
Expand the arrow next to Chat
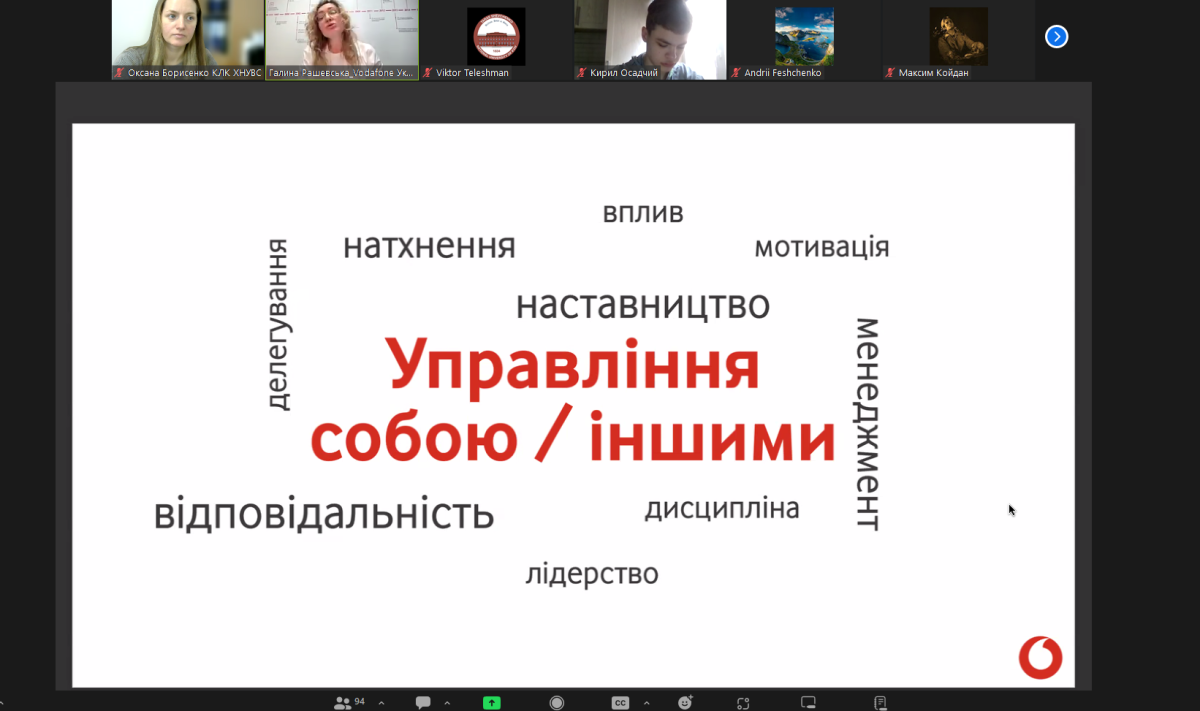pos(447,702)
